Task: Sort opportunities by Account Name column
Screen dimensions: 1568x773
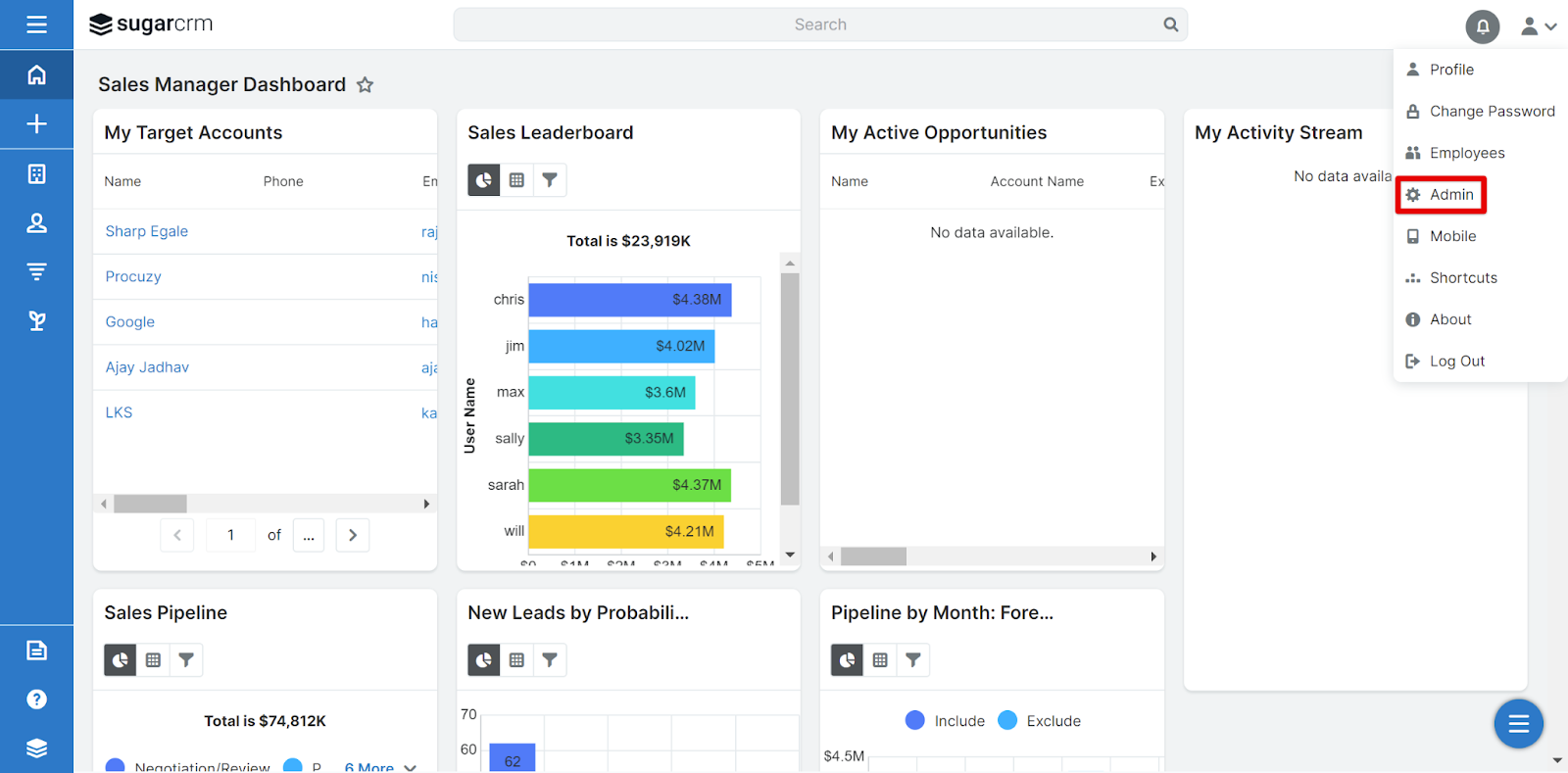Action: point(1037,181)
